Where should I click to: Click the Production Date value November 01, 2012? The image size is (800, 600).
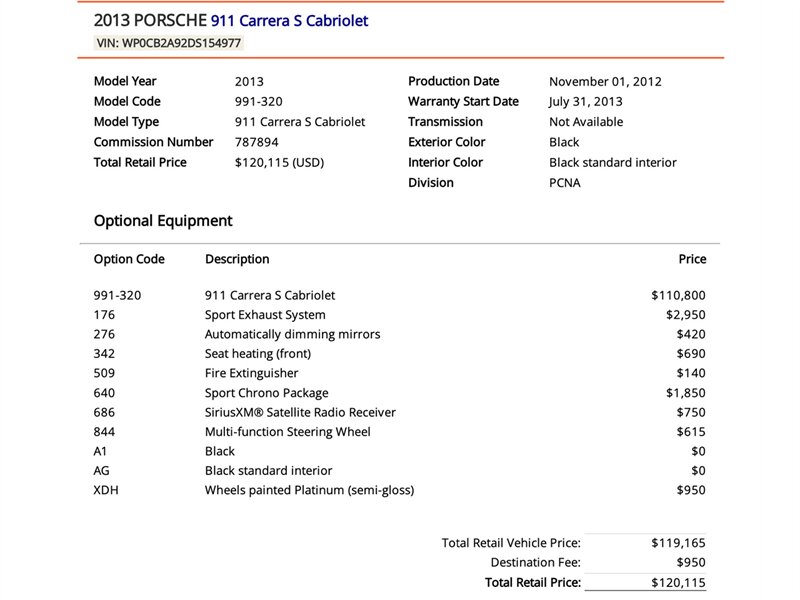605,82
